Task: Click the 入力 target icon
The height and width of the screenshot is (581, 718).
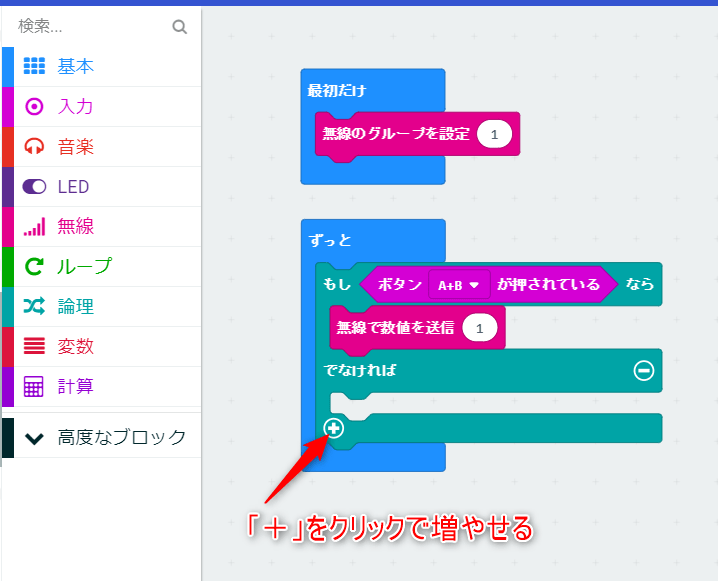Action: click(34, 106)
